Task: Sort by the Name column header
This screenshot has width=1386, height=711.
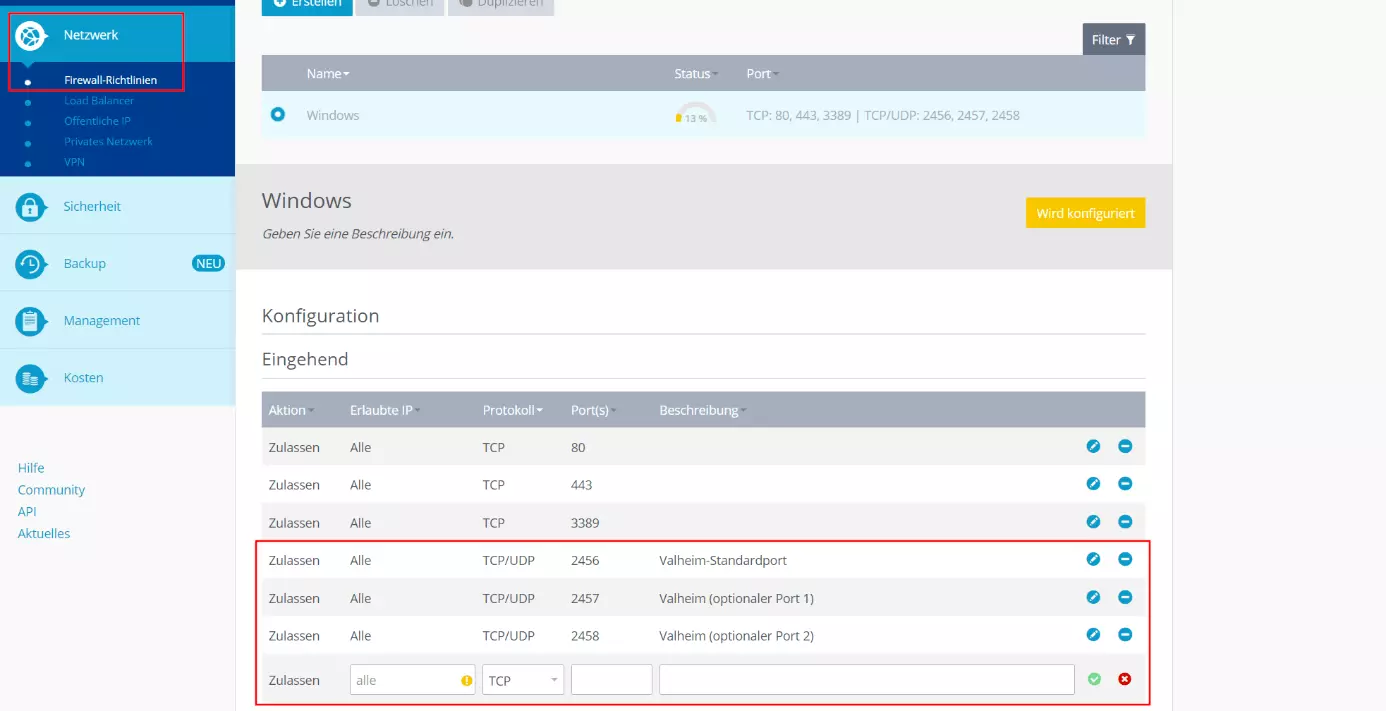Action: tap(328, 74)
